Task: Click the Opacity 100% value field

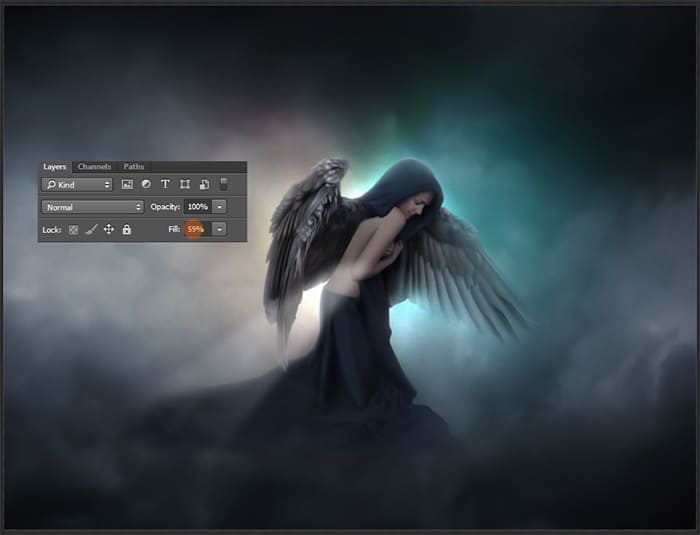Action: click(x=197, y=207)
